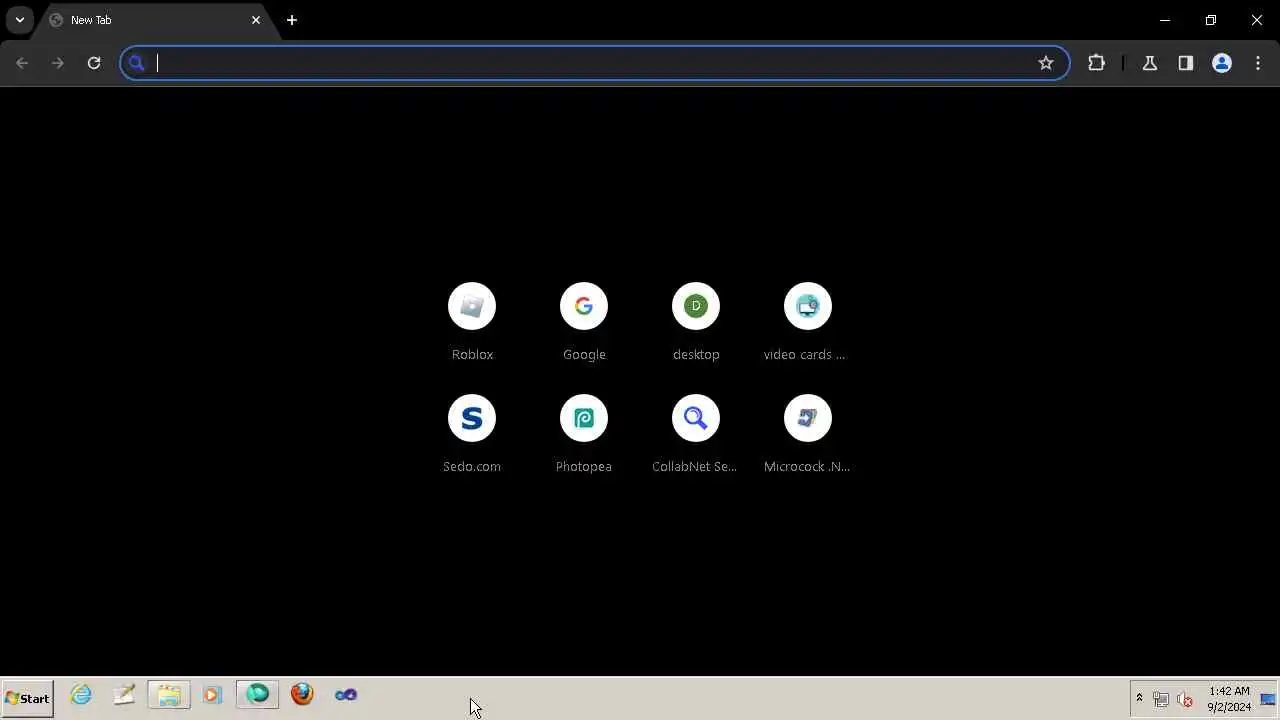This screenshot has height=720, width=1280.
Task: Open the desktop shortcut tile
Action: [x=696, y=323]
